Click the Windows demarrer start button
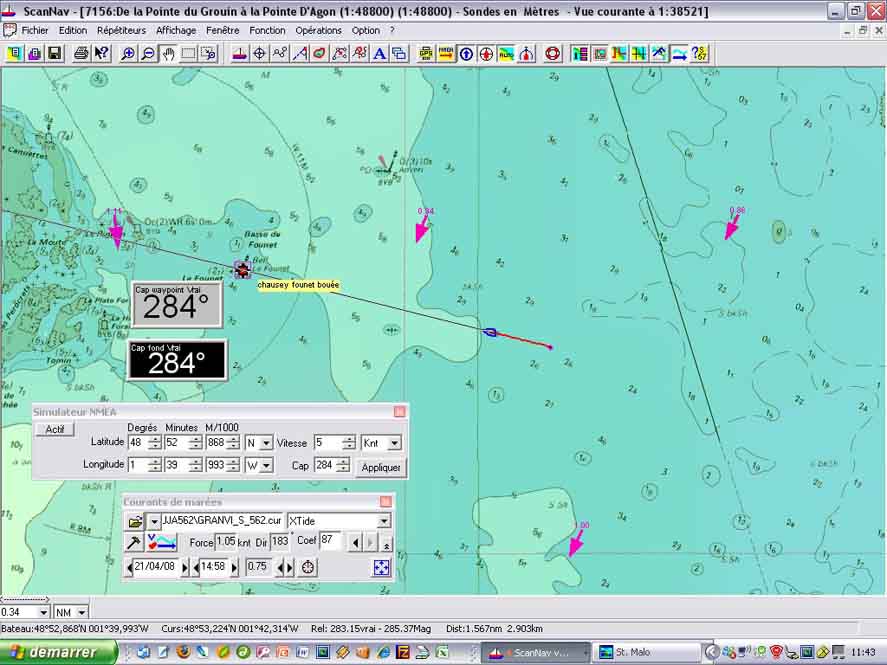This screenshot has height=665, width=887. coord(58,653)
